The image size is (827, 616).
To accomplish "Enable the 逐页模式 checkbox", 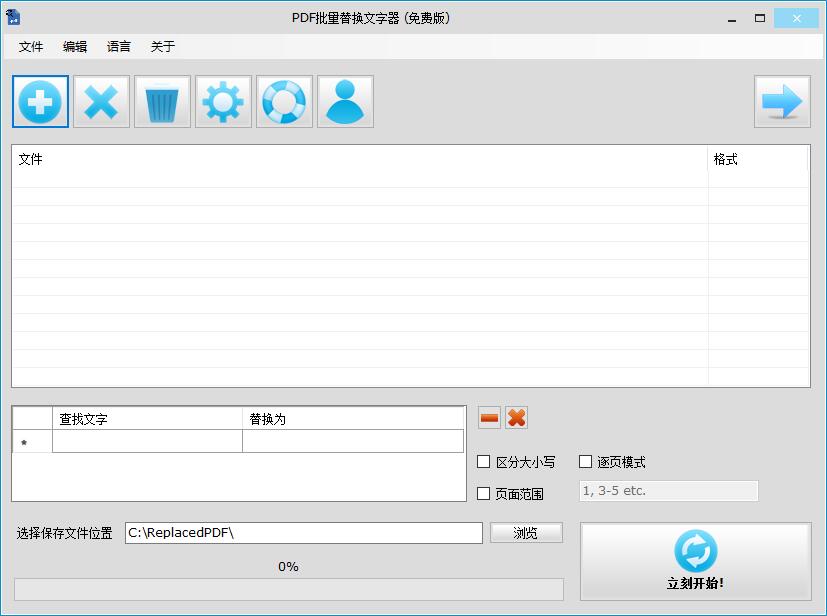I will pos(585,461).
